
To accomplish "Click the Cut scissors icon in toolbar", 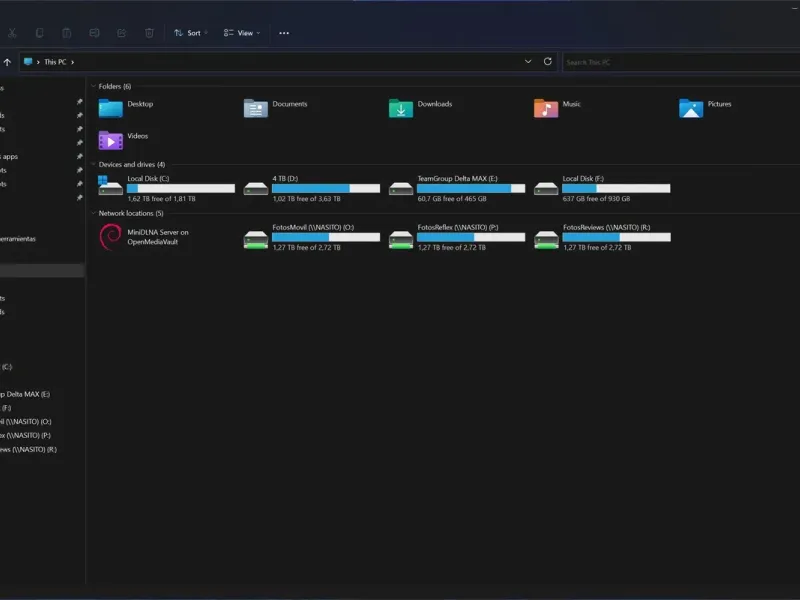I will pos(12,33).
